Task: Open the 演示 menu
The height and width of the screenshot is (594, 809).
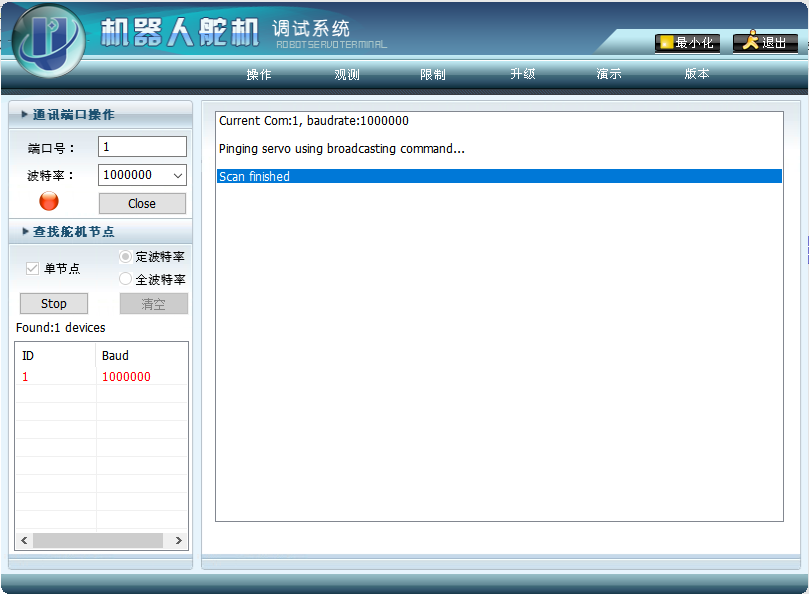Action: (609, 74)
